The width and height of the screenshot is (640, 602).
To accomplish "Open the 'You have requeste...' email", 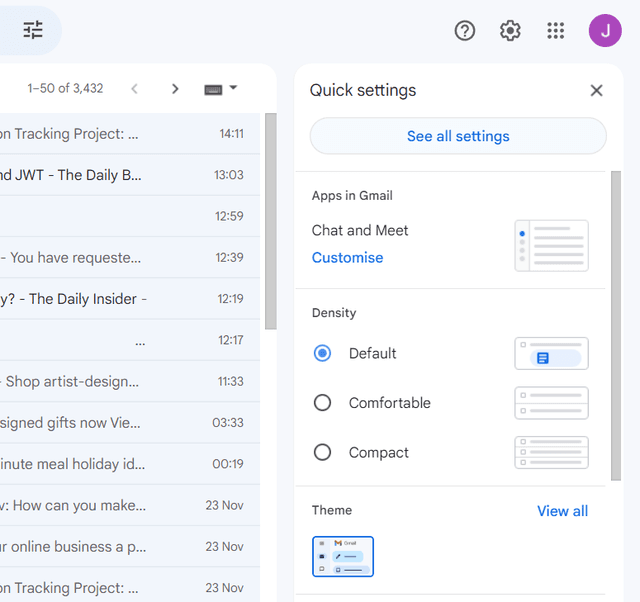I will tap(130, 258).
